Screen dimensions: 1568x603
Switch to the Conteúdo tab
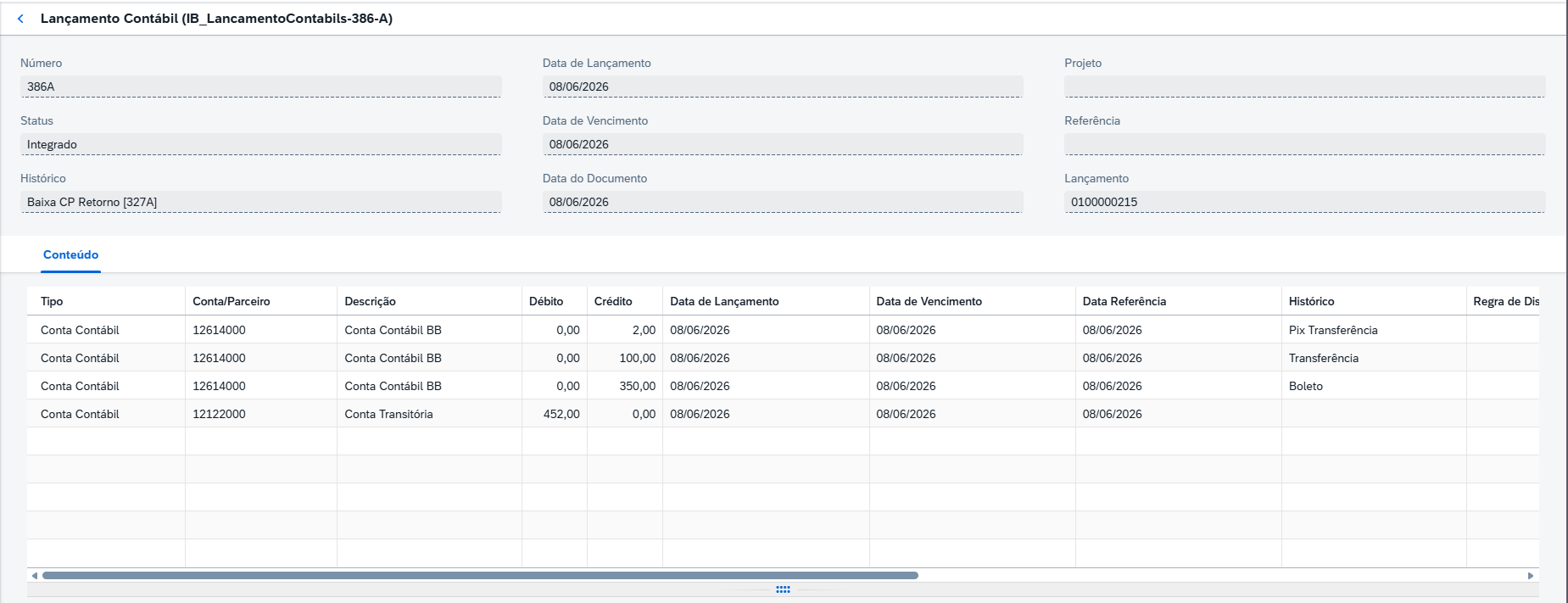point(70,254)
